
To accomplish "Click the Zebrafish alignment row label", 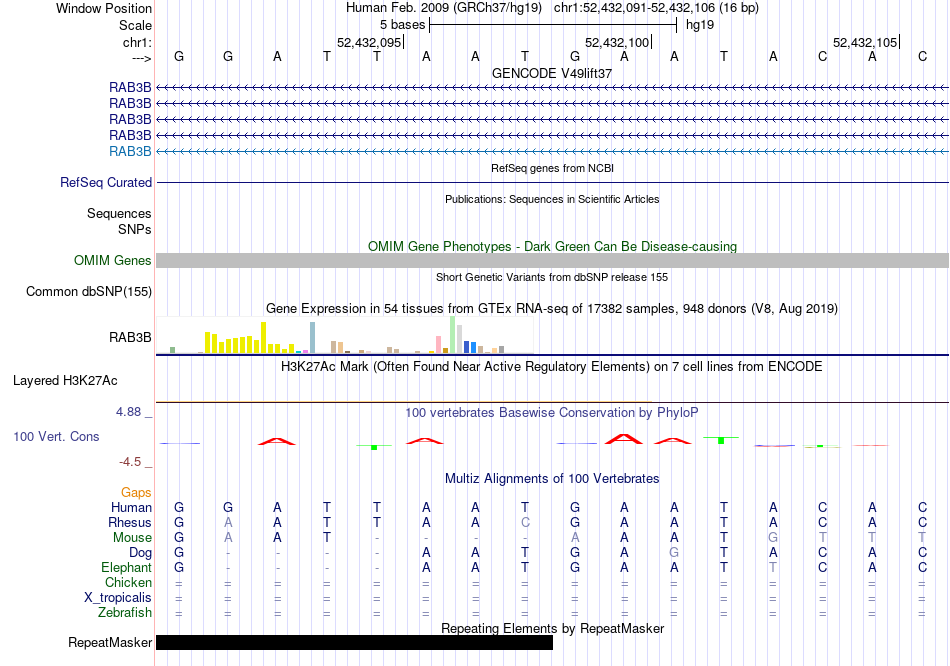I will (x=125, y=613).
